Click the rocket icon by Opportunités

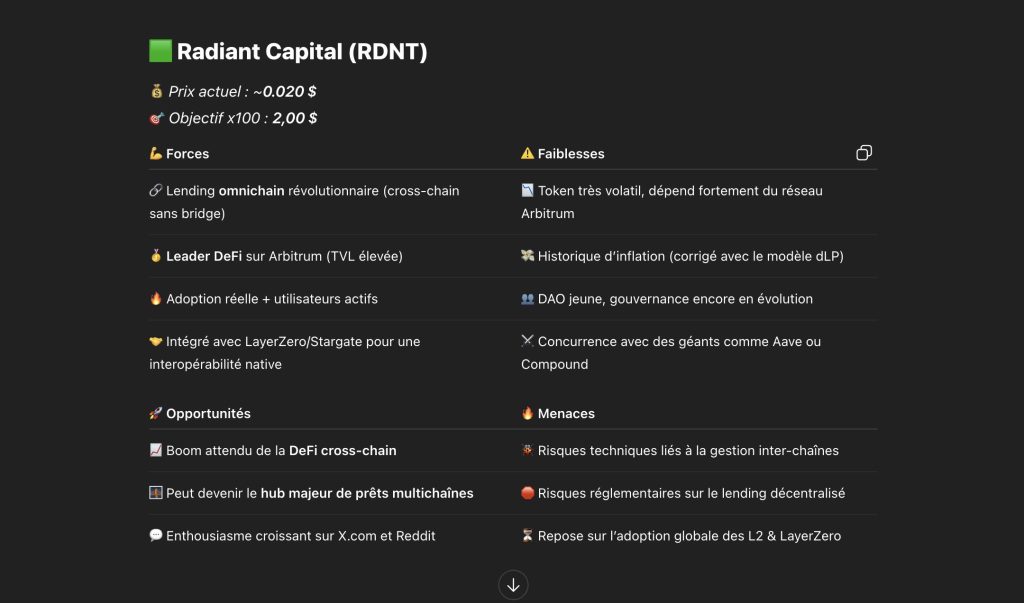click(x=155, y=414)
